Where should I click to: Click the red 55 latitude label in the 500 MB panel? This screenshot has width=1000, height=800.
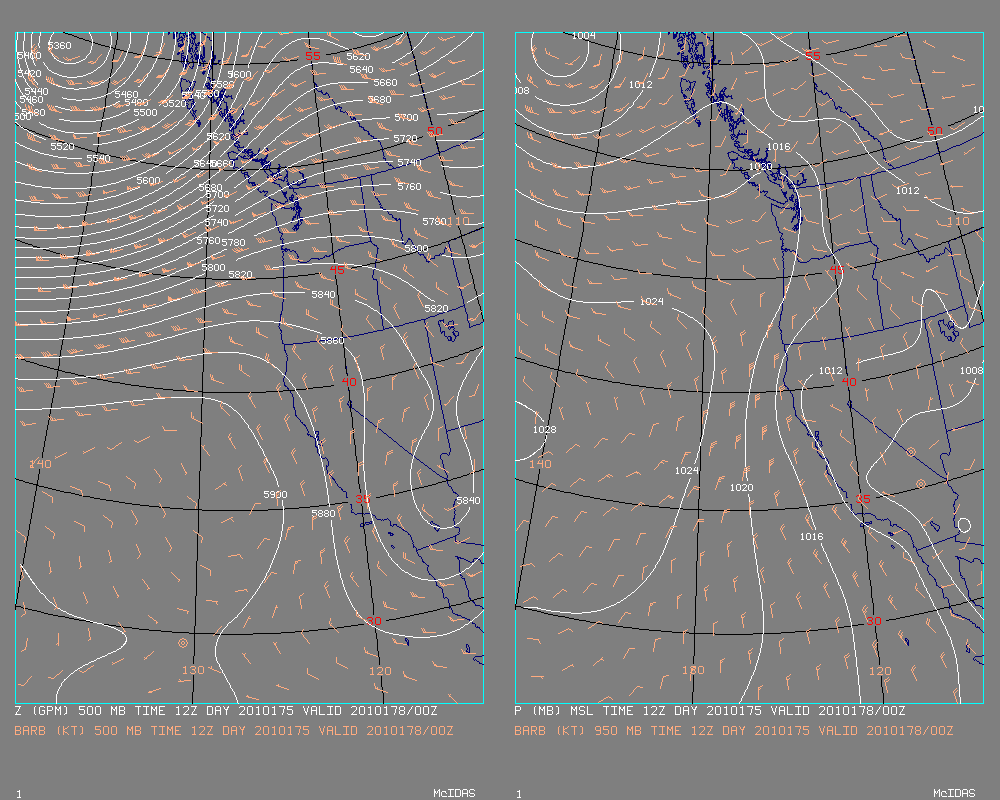(x=312, y=56)
